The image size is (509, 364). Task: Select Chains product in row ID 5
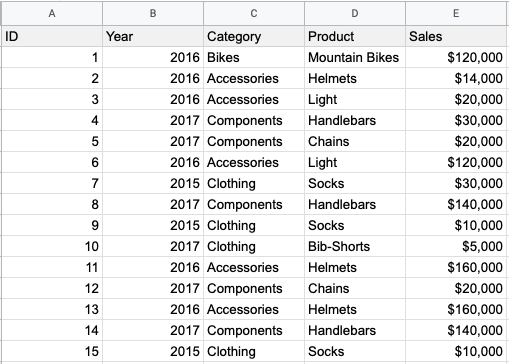point(355,141)
